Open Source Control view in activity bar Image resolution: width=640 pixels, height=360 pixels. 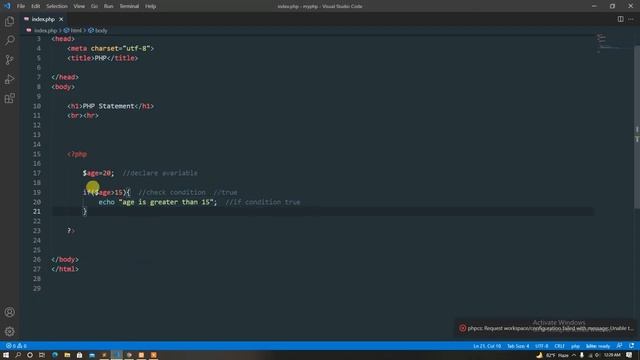coord(9,60)
